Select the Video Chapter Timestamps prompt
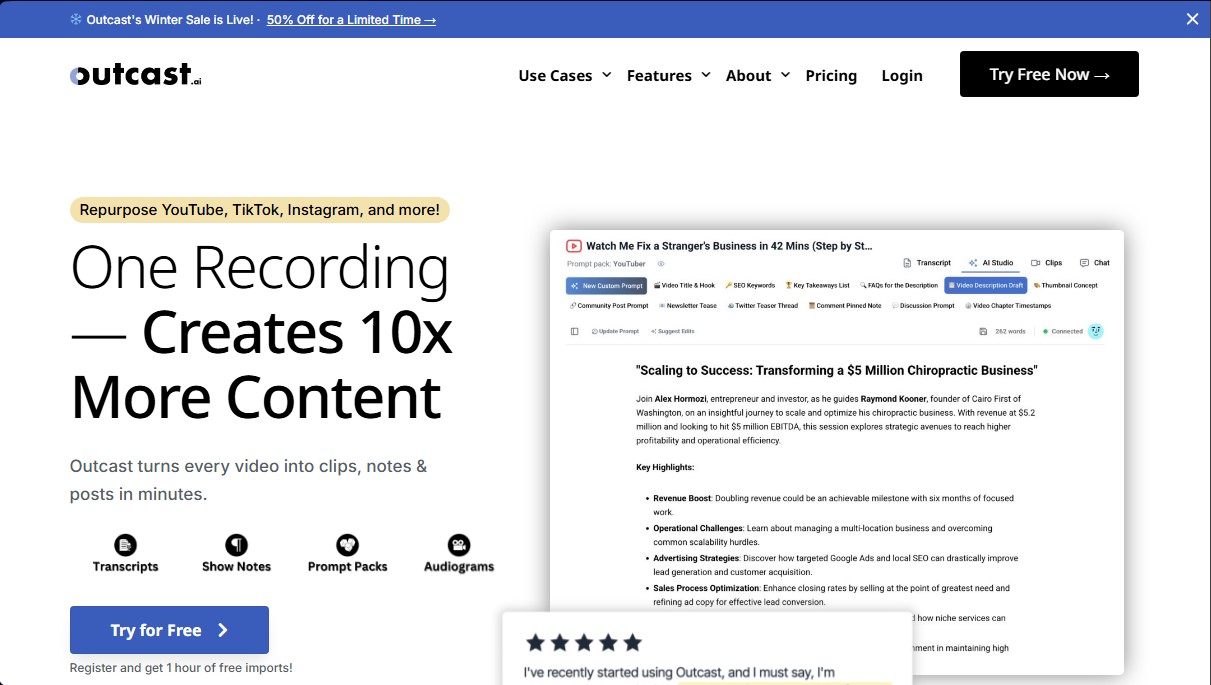The image size is (1211, 685). pyautogui.click(x=1008, y=306)
